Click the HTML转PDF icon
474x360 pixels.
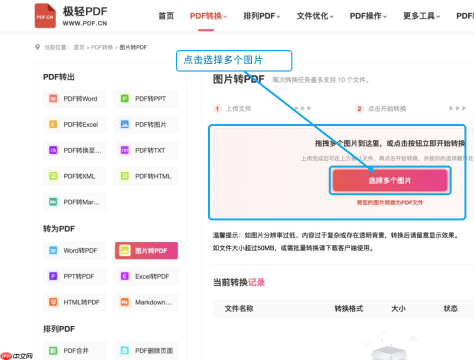pyautogui.click(x=53, y=302)
